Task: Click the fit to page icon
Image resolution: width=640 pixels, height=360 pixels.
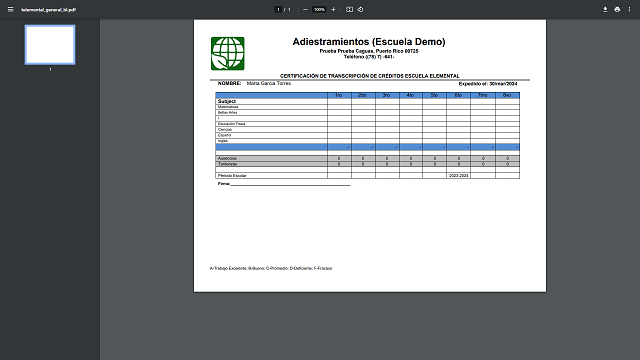Action: tap(349, 9)
